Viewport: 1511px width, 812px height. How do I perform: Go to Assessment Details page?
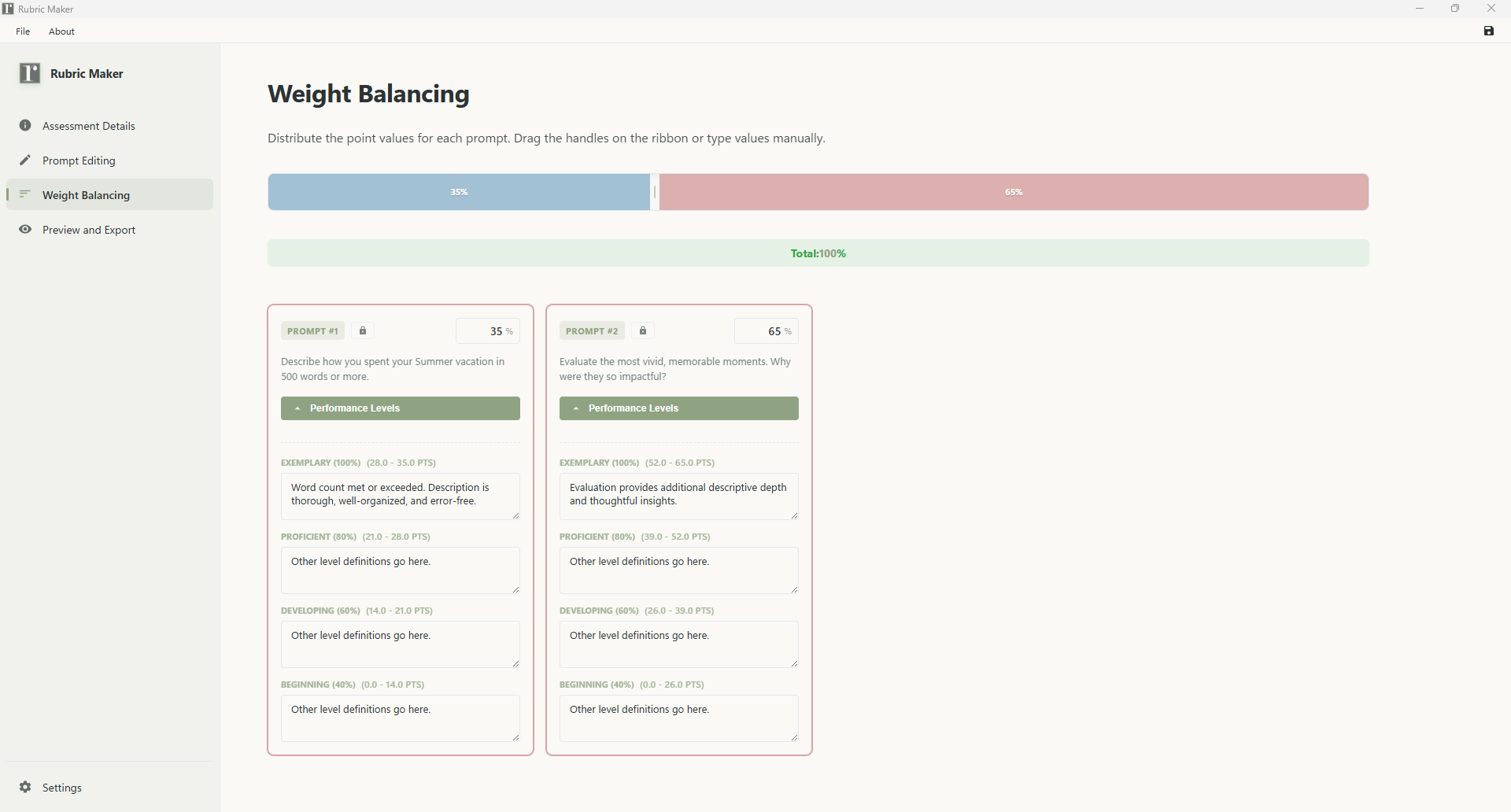point(109,126)
